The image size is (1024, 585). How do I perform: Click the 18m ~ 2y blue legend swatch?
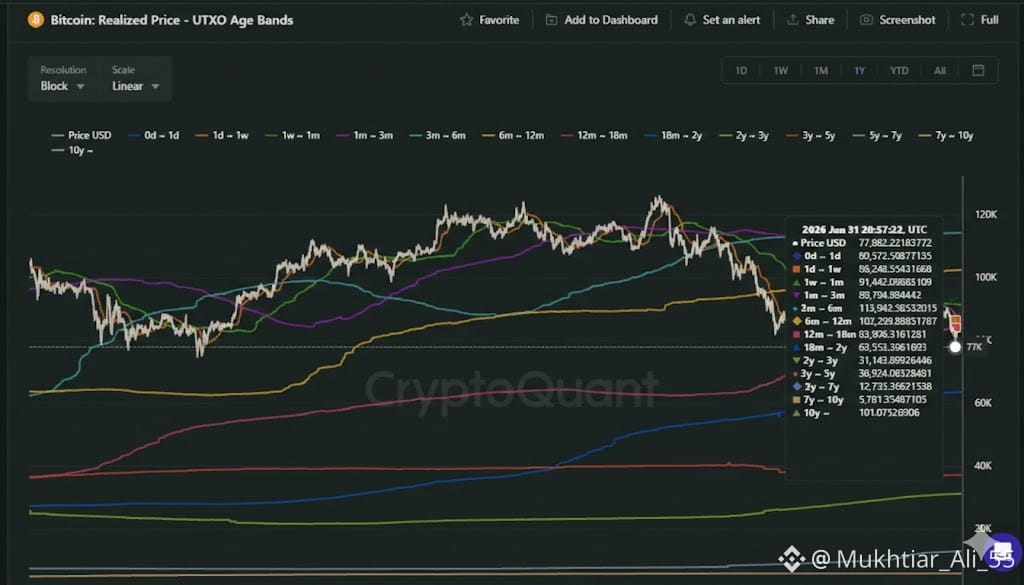pos(651,135)
